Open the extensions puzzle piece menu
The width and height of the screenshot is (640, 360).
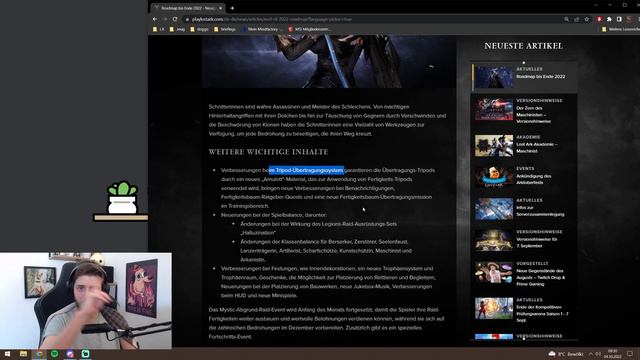pyautogui.click(x=609, y=19)
